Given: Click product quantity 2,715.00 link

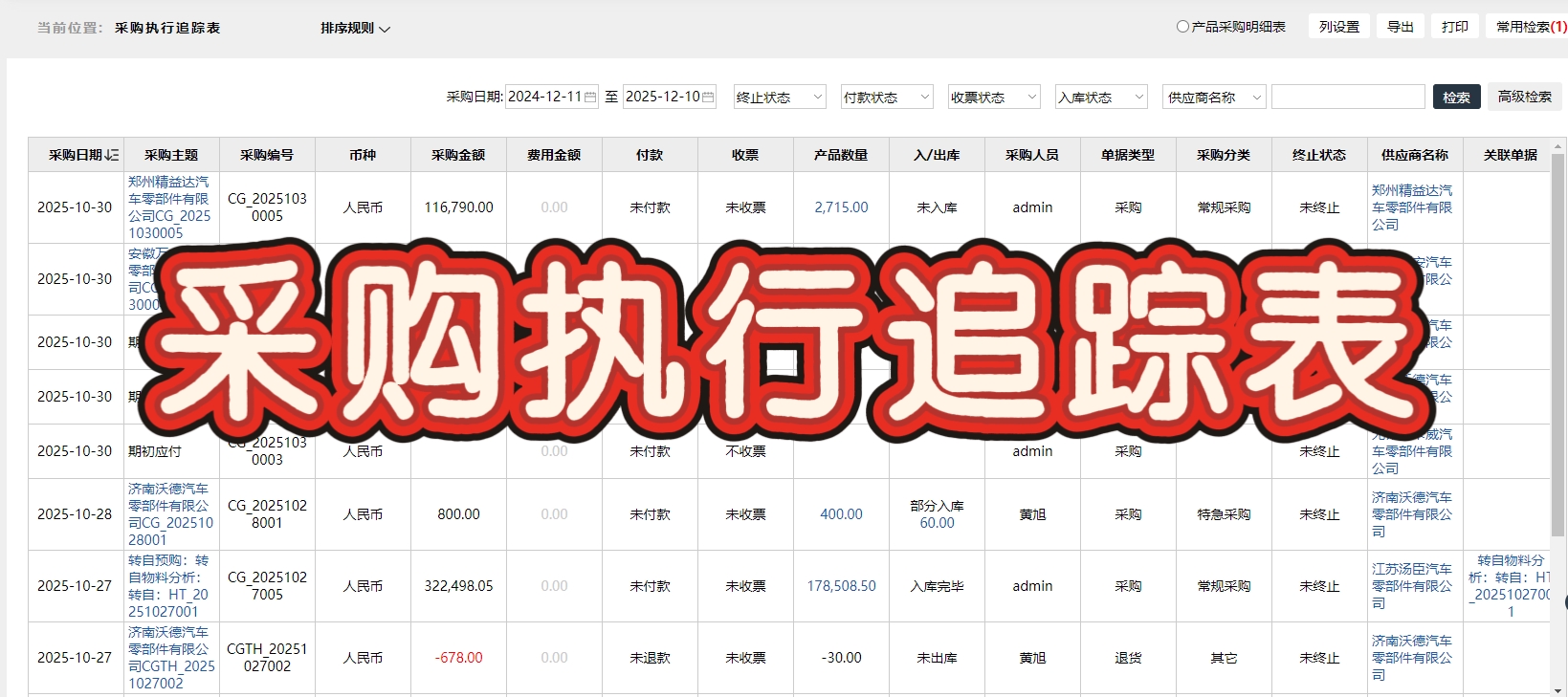Looking at the screenshot, I should click(x=841, y=207).
